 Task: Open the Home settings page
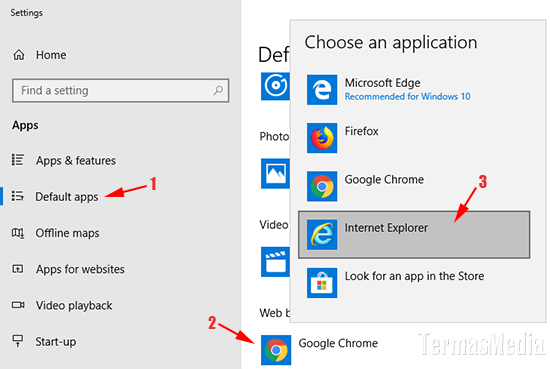[x=51, y=55]
